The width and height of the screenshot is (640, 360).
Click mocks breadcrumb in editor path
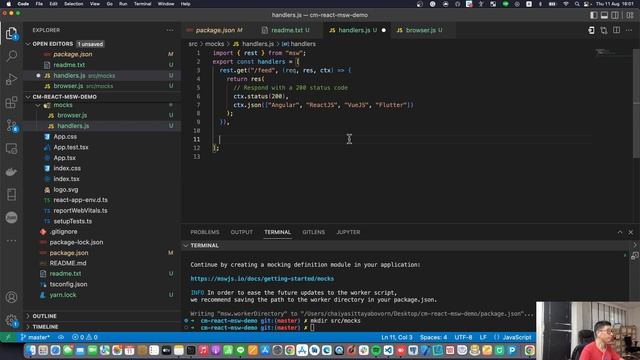click(x=214, y=44)
